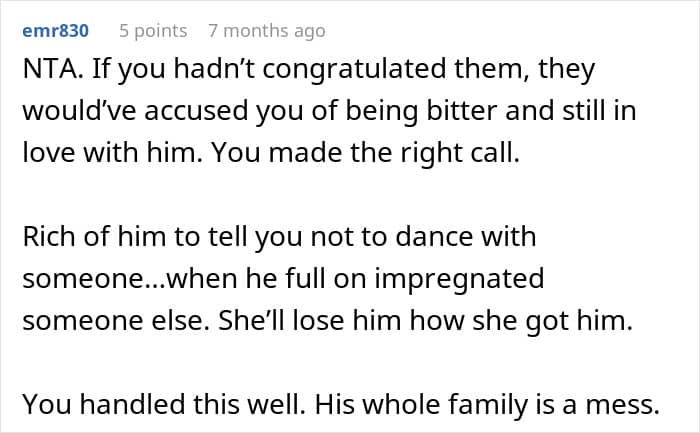Click the line ending with congratulated them, they
The image size is (700, 433).
(x=308, y=71)
